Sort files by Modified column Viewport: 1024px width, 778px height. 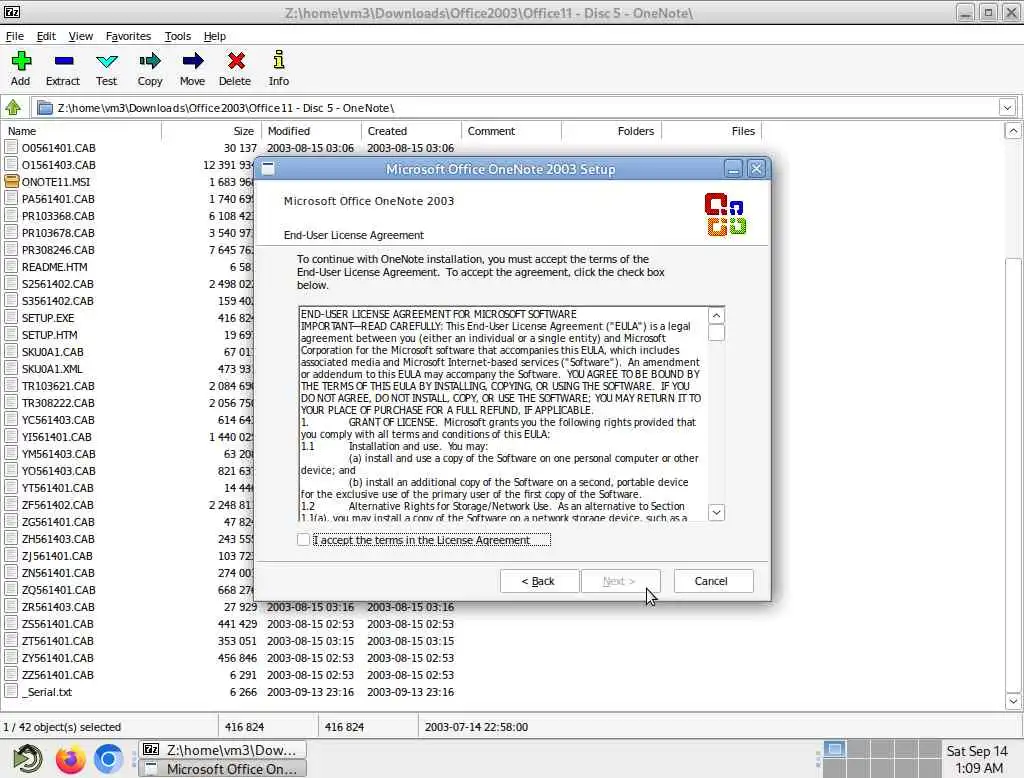311,131
